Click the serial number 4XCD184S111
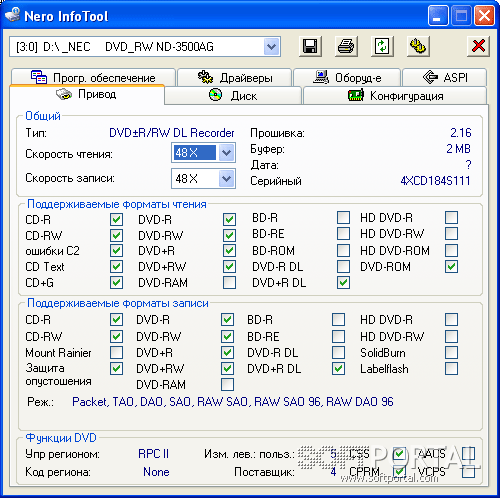Image resolution: width=500 pixels, height=498 pixels. pyautogui.click(x=435, y=181)
